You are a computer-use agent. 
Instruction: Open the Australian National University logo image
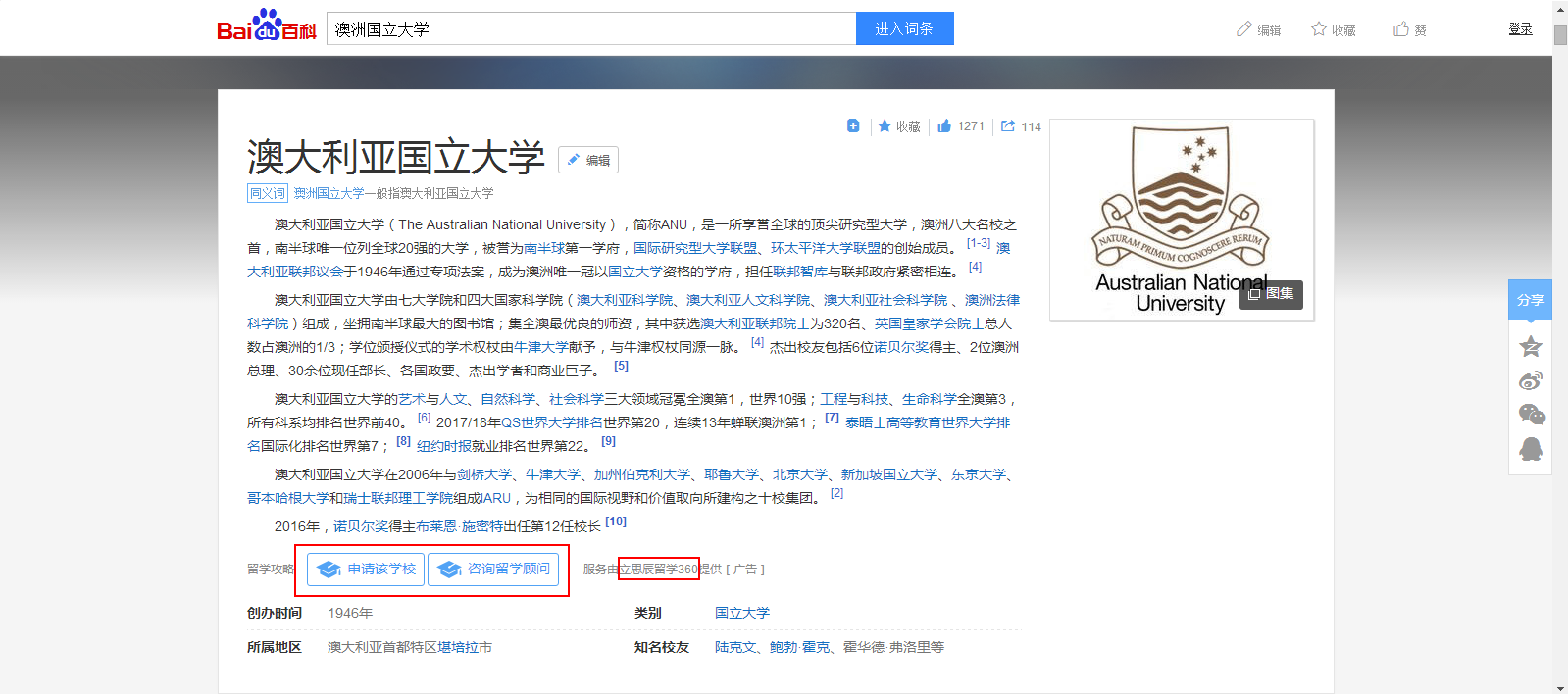pos(1182,220)
